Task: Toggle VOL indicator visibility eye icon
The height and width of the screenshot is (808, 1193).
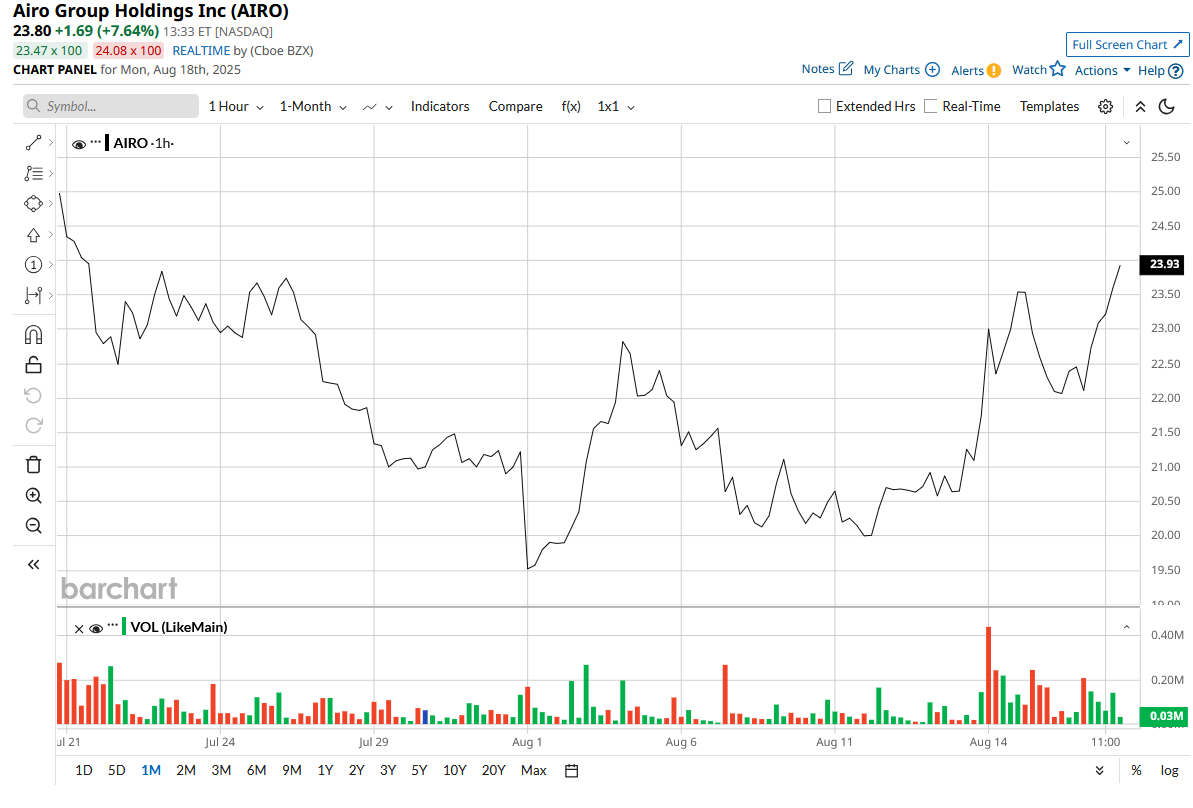Action: point(96,628)
